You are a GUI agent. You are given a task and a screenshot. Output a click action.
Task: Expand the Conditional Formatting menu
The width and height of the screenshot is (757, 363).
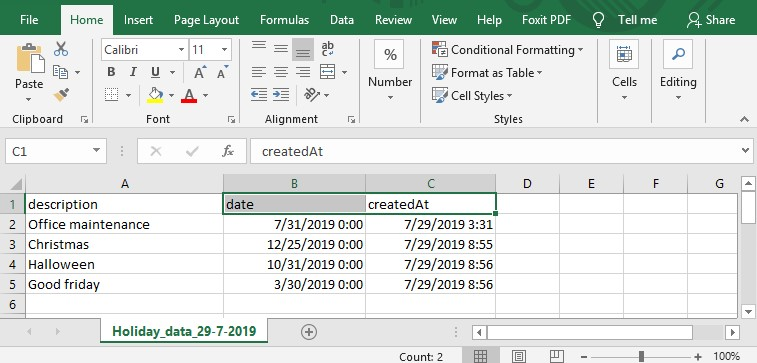[x=508, y=50]
